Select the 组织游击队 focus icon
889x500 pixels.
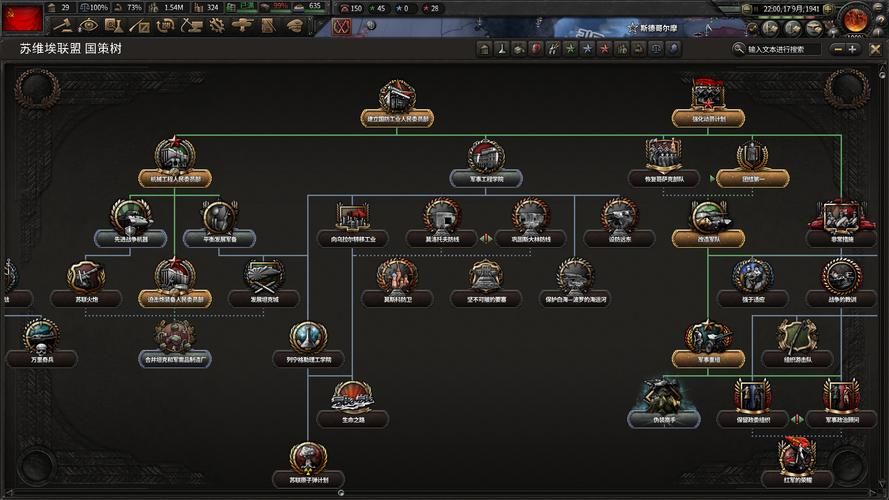click(797, 337)
